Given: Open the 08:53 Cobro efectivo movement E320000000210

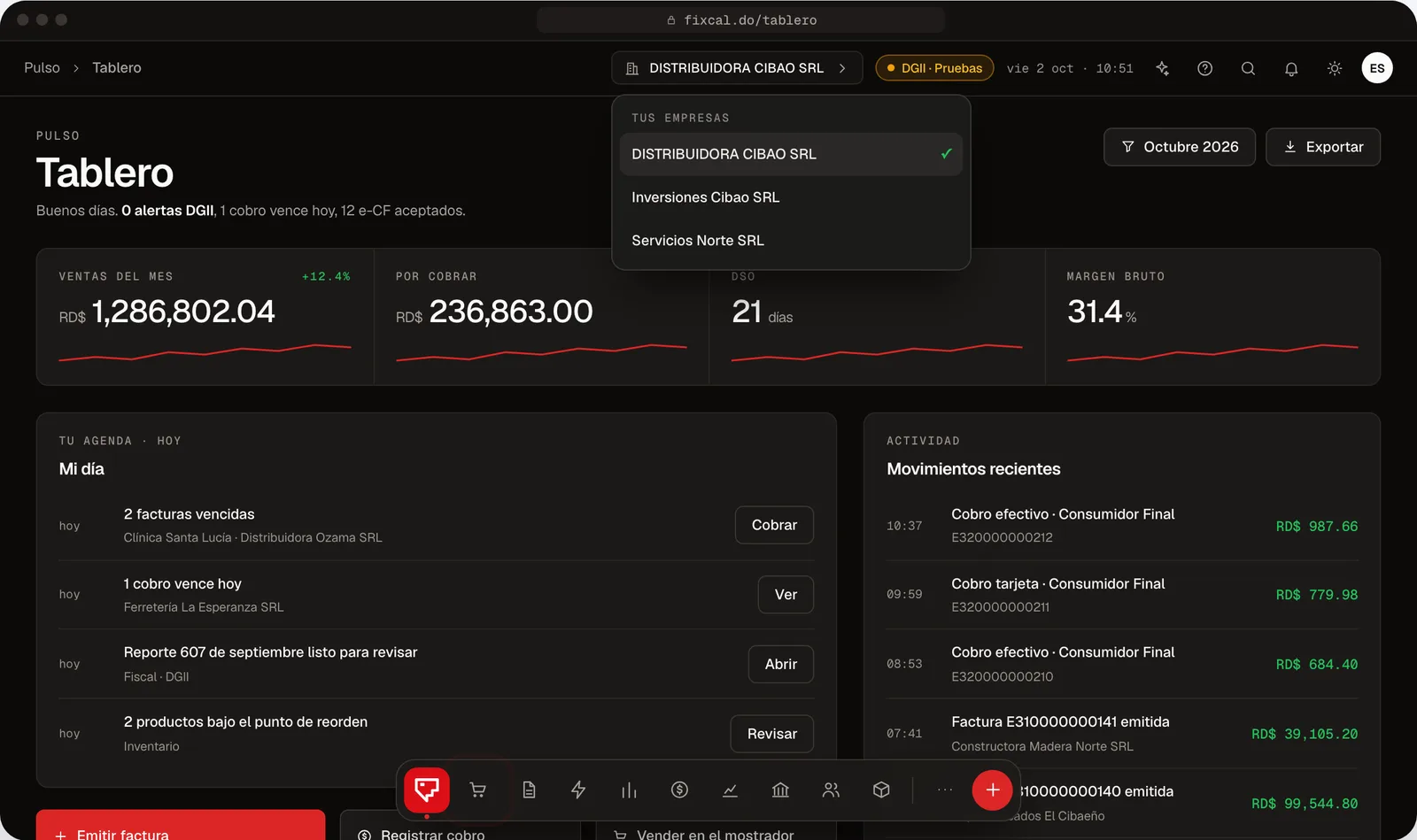Looking at the screenshot, I should pyautogui.click(x=1122, y=664).
